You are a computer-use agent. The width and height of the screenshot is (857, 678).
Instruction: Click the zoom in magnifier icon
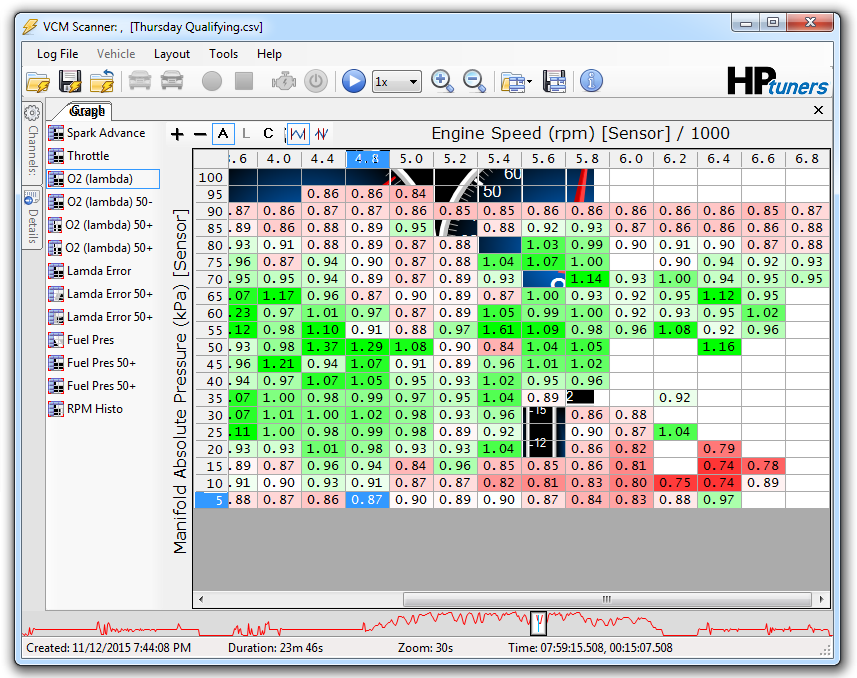[x=442, y=81]
